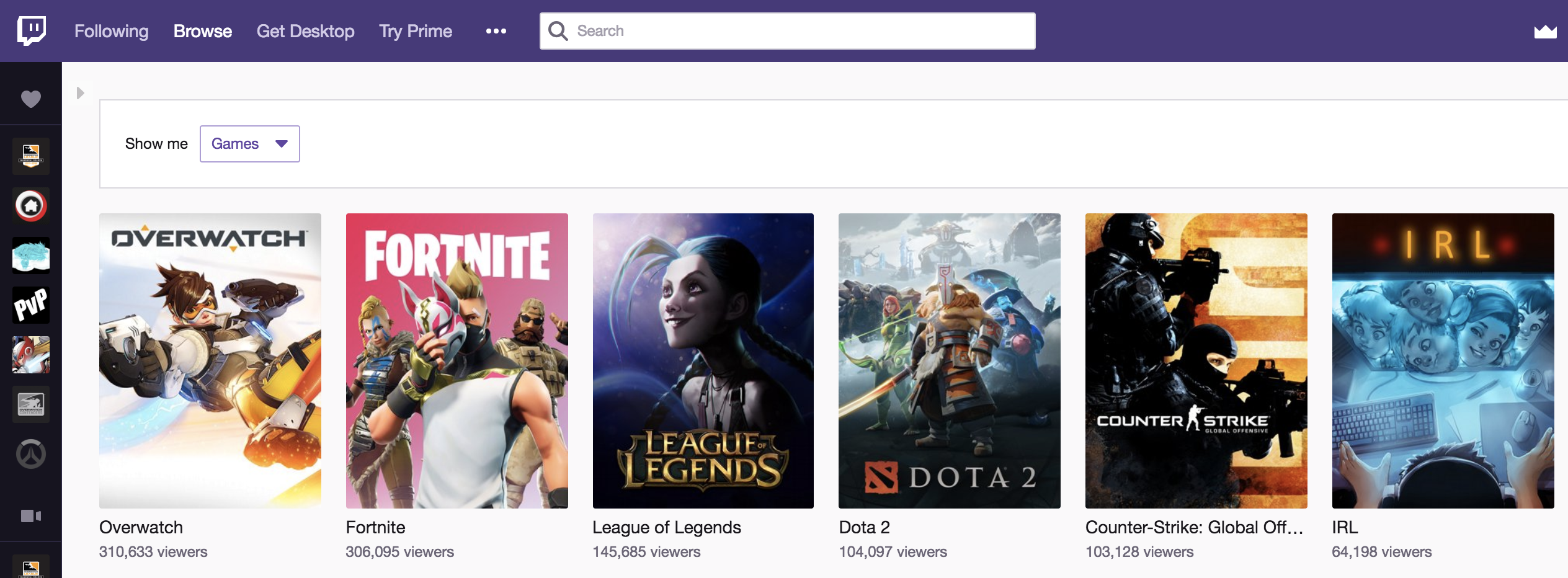Open the Dota 2 title link
The image size is (1568, 578).
click(x=865, y=527)
